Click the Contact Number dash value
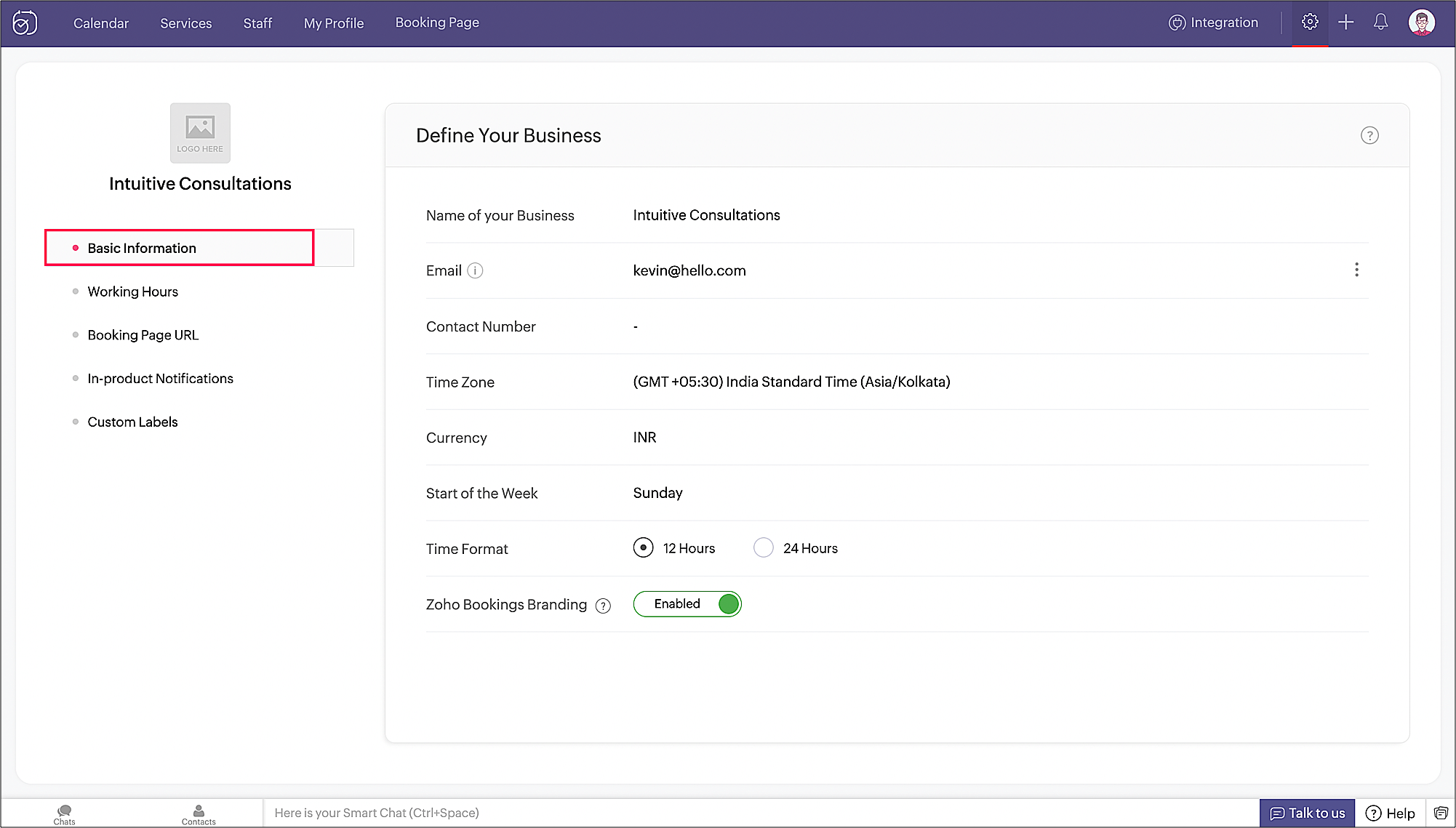Image resolution: width=1456 pixels, height=828 pixels. coord(636,327)
